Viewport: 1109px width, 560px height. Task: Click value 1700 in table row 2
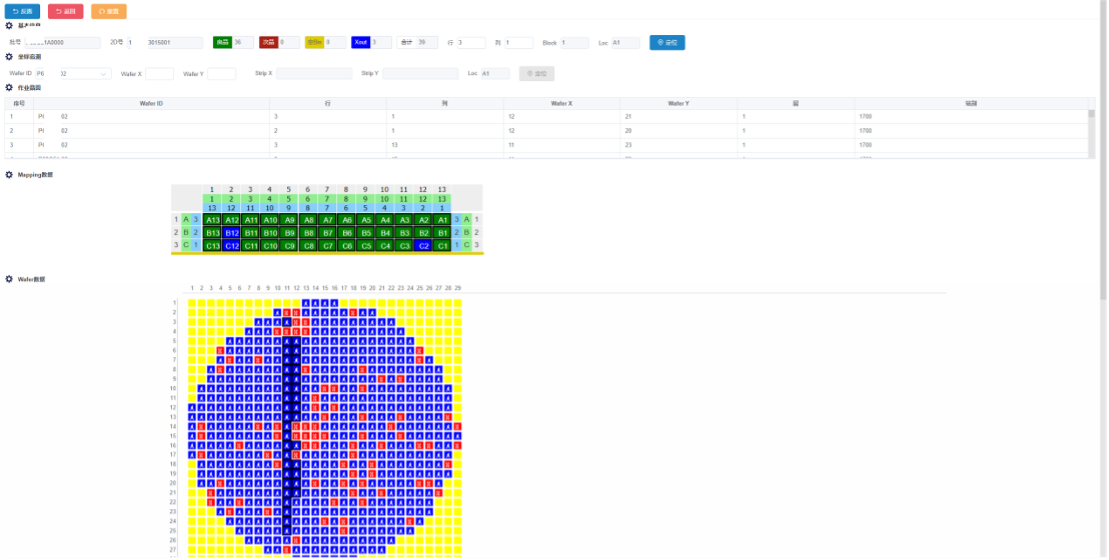(865, 131)
